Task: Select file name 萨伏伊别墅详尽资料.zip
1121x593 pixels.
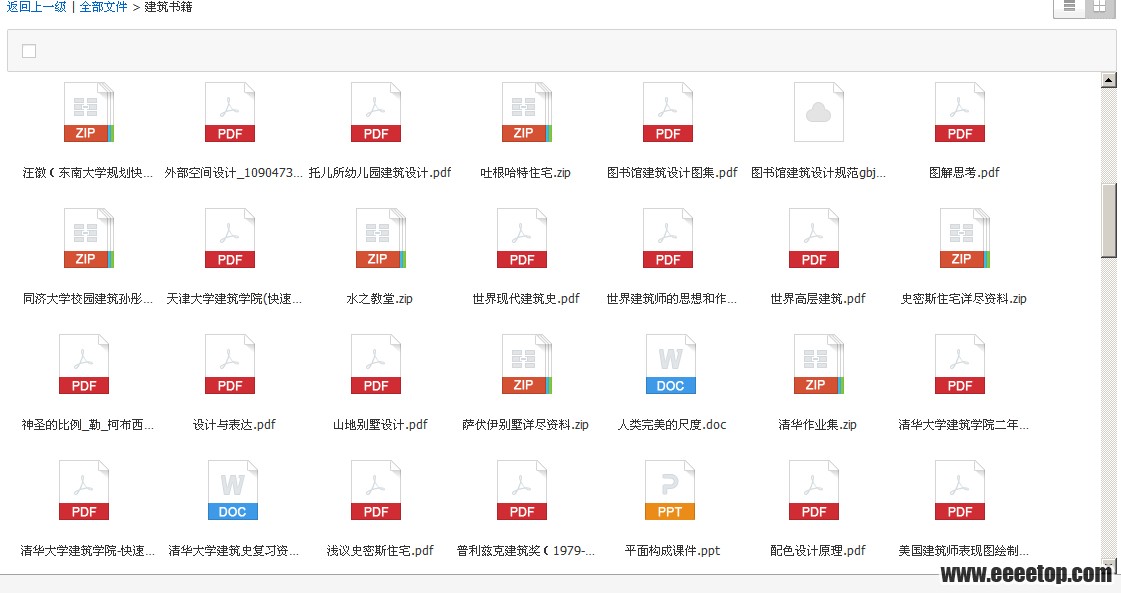Action: (x=525, y=425)
